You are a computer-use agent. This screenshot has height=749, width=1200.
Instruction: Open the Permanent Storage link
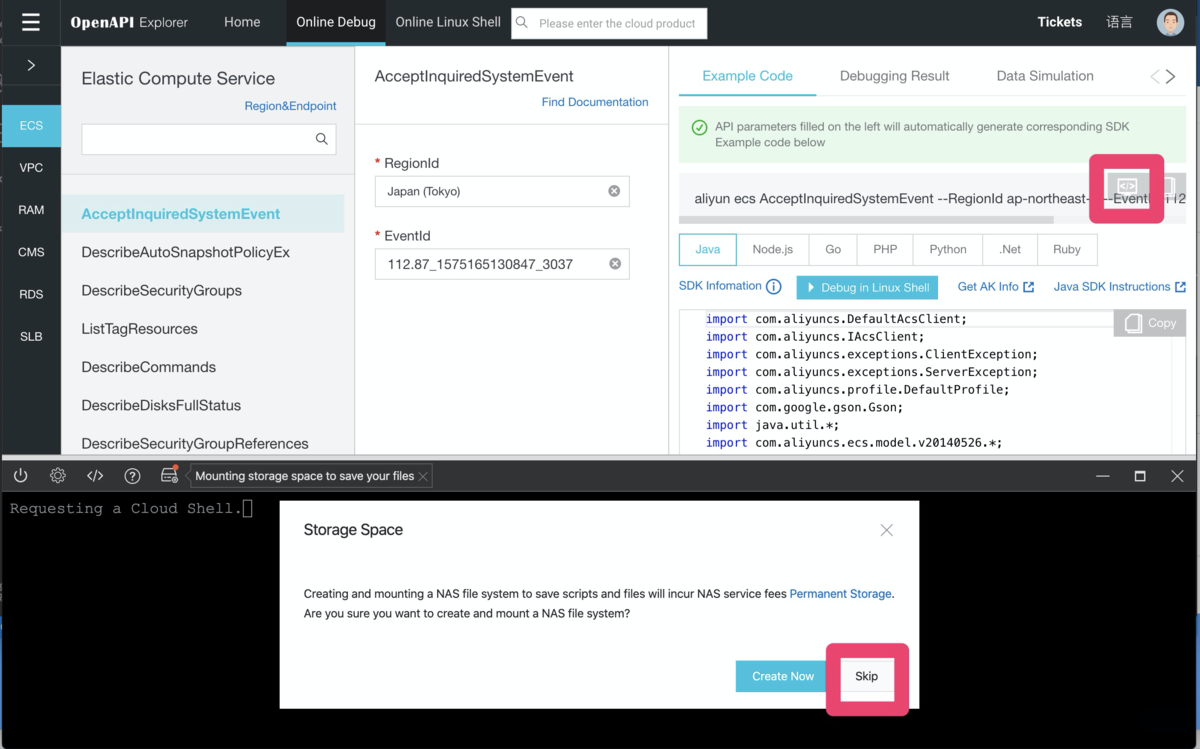[x=841, y=594]
